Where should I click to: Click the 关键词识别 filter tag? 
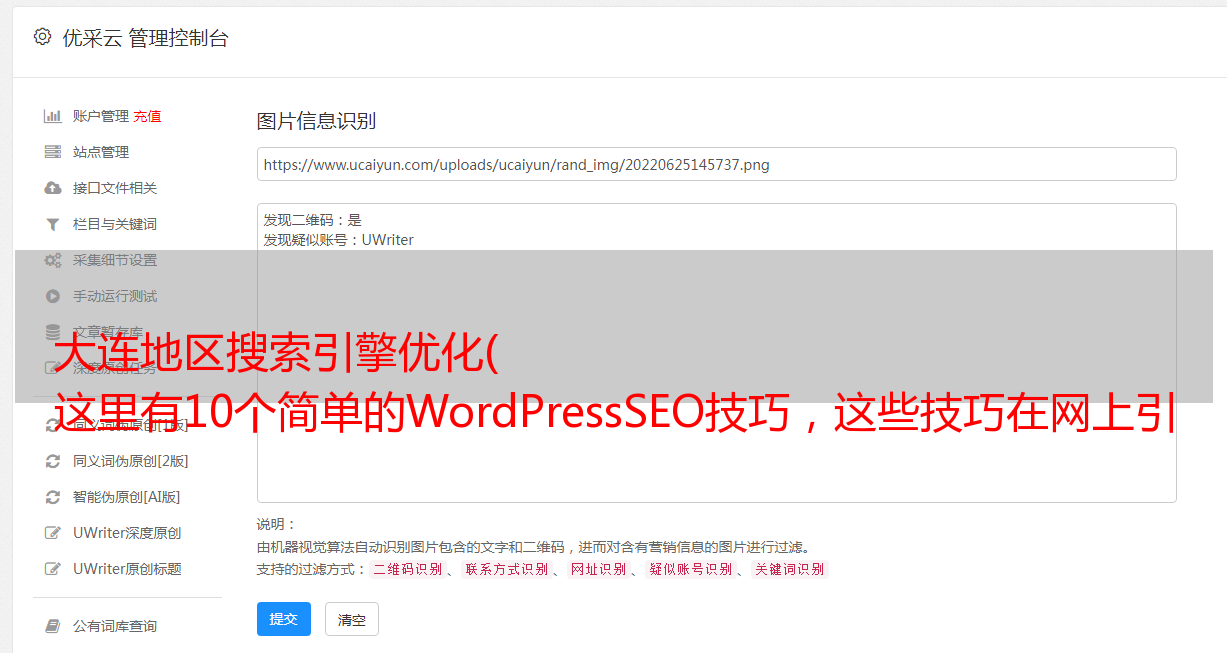click(x=790, y=569)
